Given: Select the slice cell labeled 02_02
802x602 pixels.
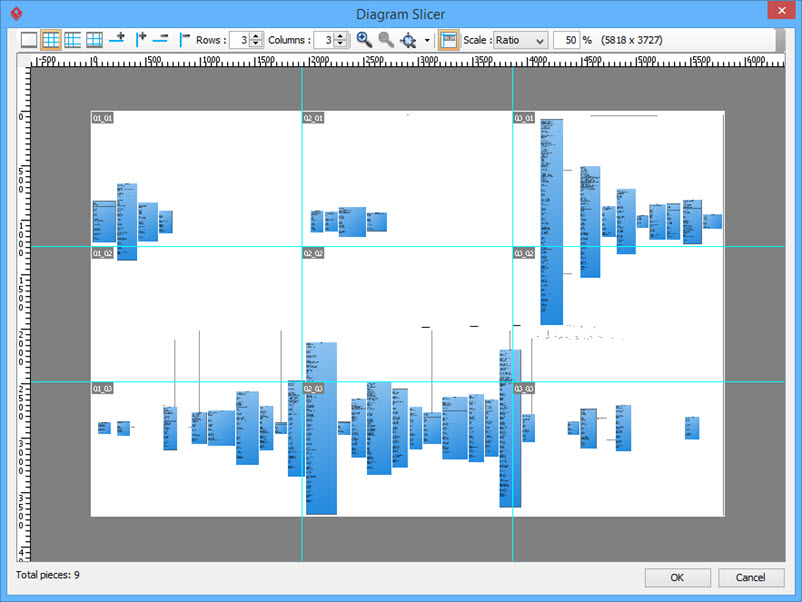Looking at the screenshot, I should 314,254.
